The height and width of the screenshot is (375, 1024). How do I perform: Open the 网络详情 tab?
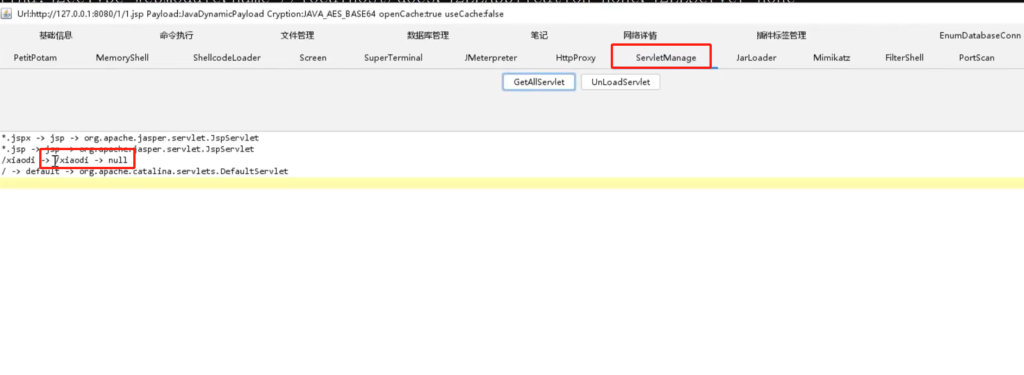(640, 36)
